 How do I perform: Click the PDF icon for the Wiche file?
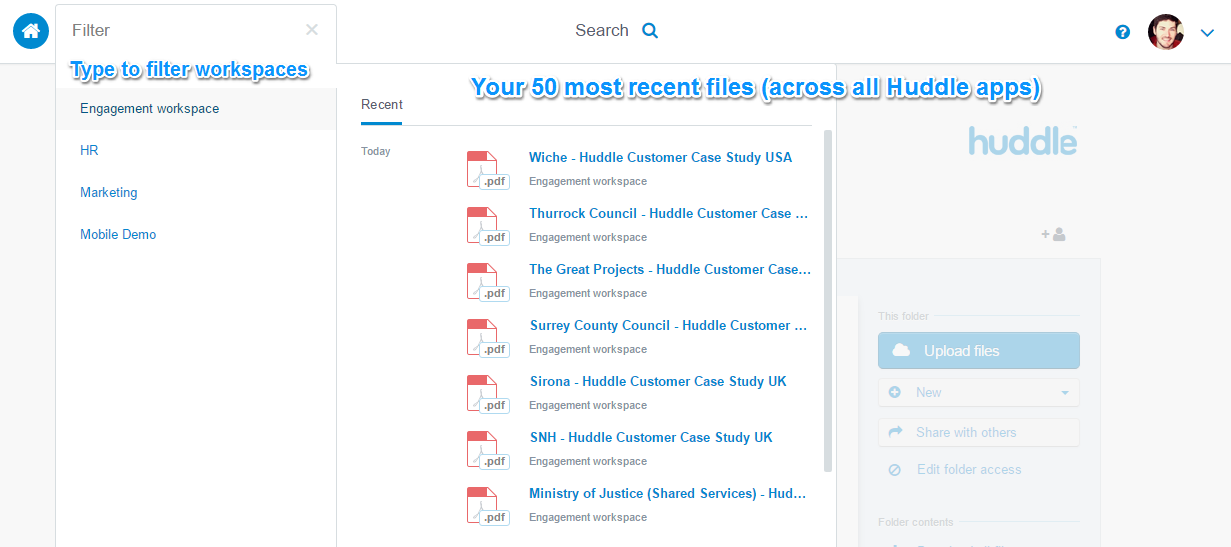(487, 169)
